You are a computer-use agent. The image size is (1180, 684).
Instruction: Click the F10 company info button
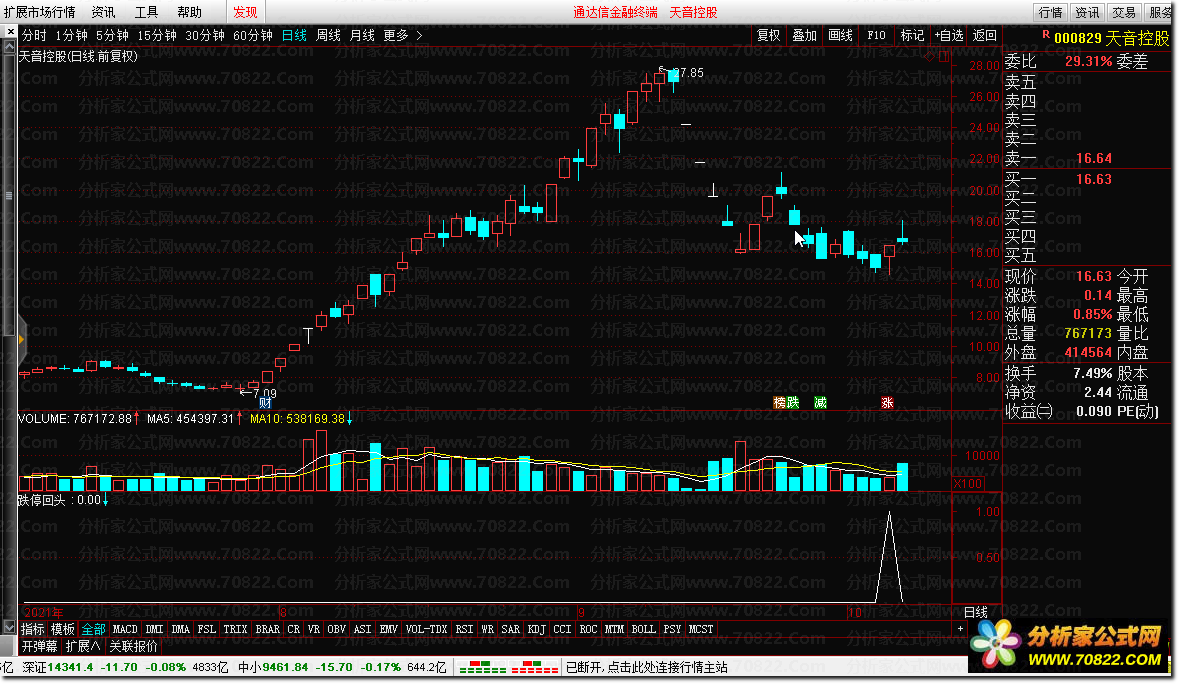click(877, 35)
